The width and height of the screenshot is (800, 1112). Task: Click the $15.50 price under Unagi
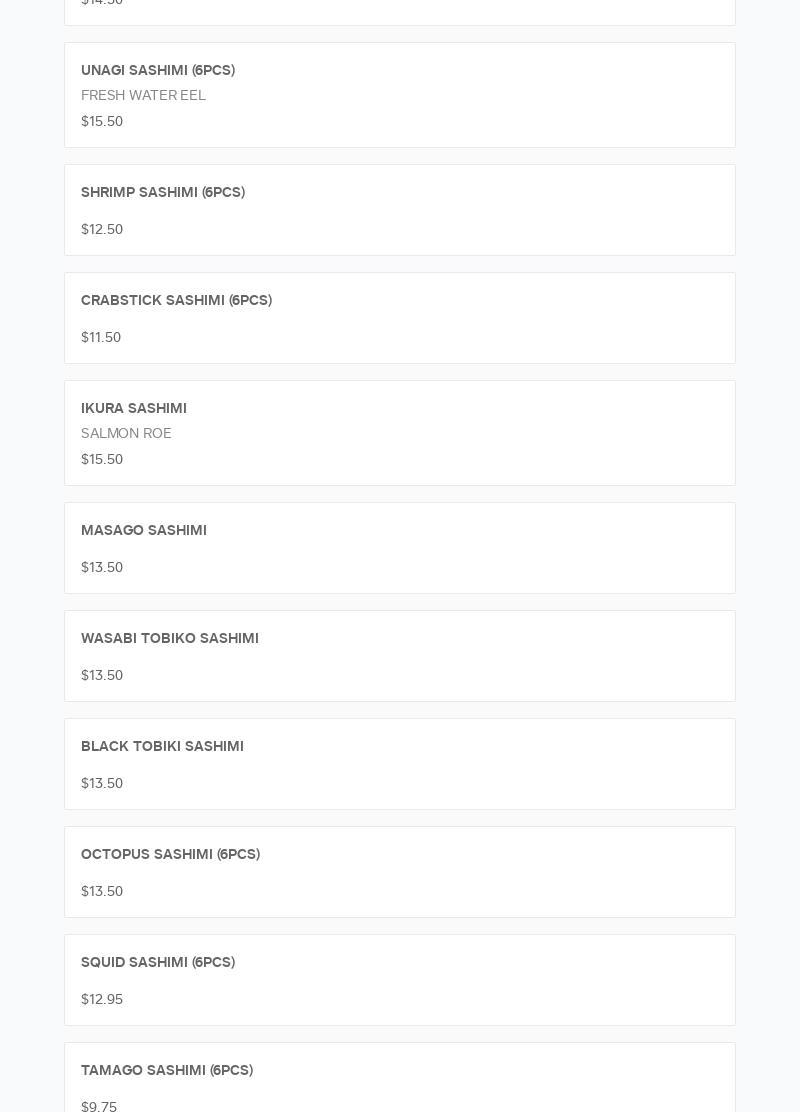pyautogui.click(x=102, y=121)
